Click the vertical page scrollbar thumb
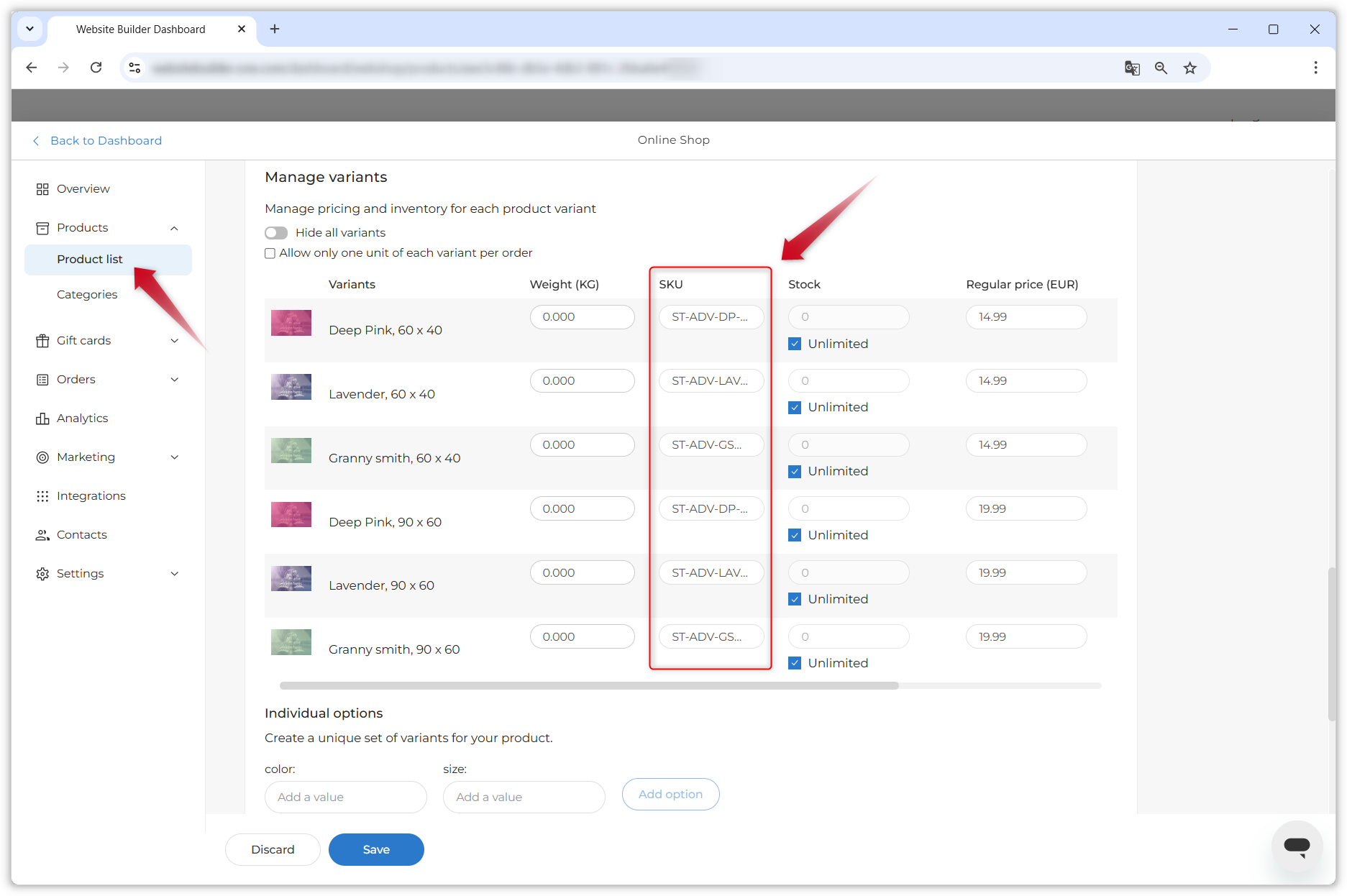 click(1331, 644)
